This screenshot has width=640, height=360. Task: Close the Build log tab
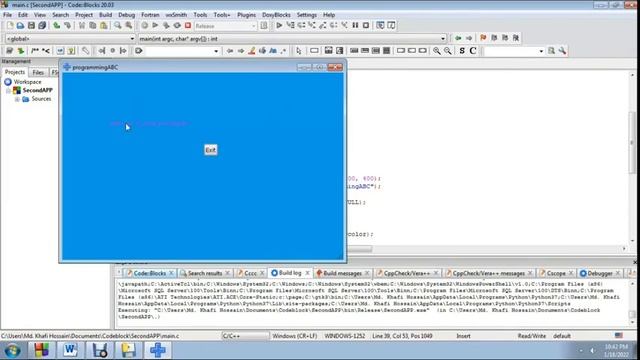pos(307,273)
